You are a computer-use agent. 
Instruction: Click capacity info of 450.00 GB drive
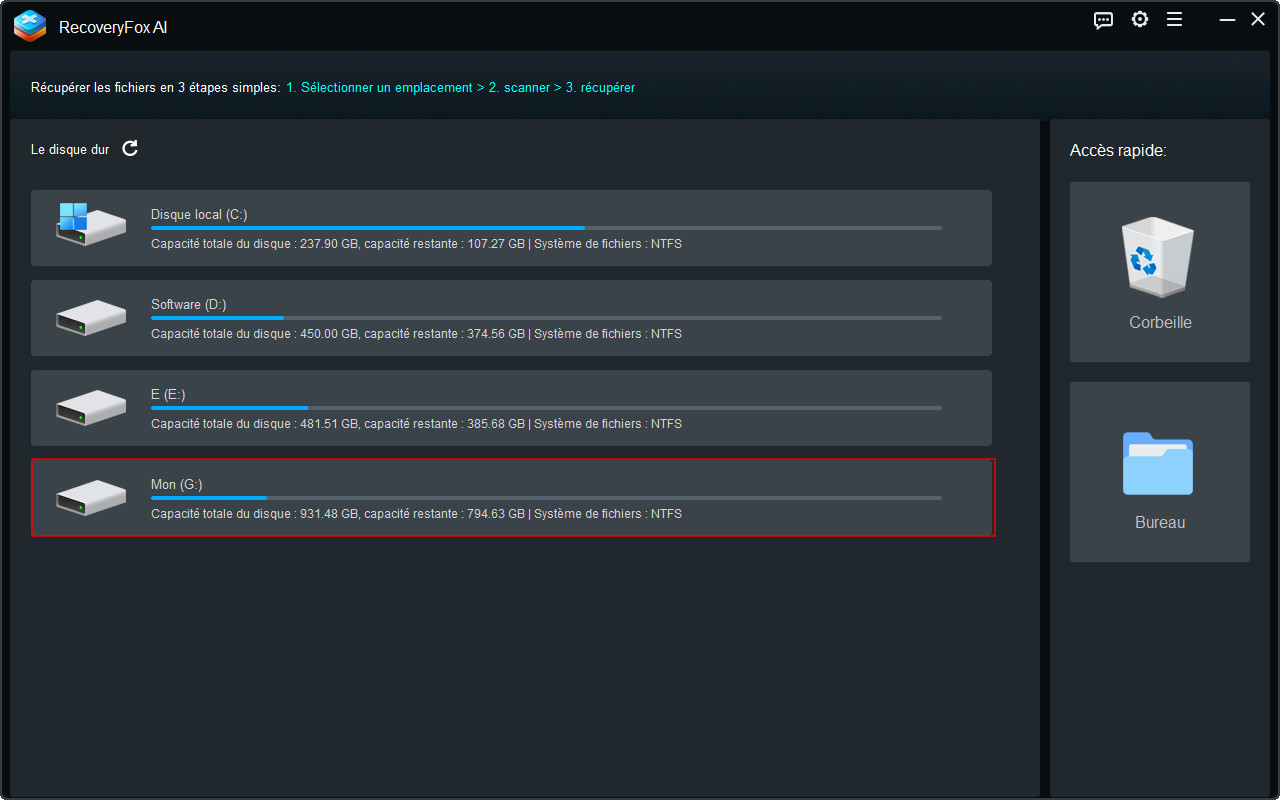(x=416, y=334)
